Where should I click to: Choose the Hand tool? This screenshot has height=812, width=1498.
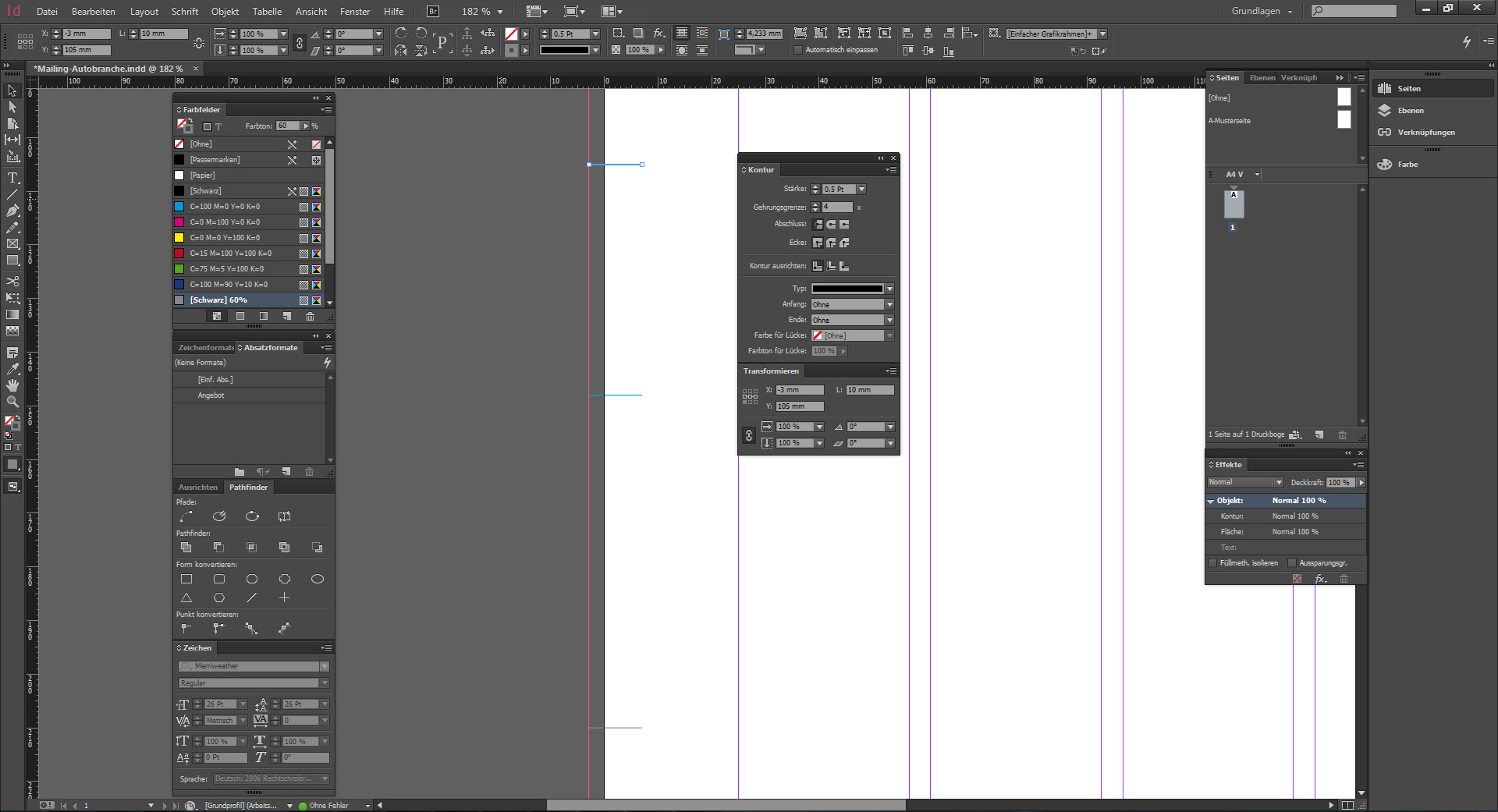(12, 385)
